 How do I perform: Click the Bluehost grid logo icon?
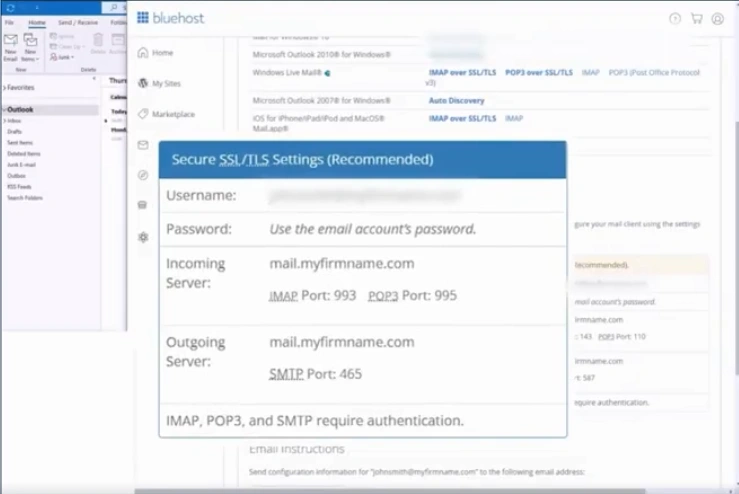(142, 17)
